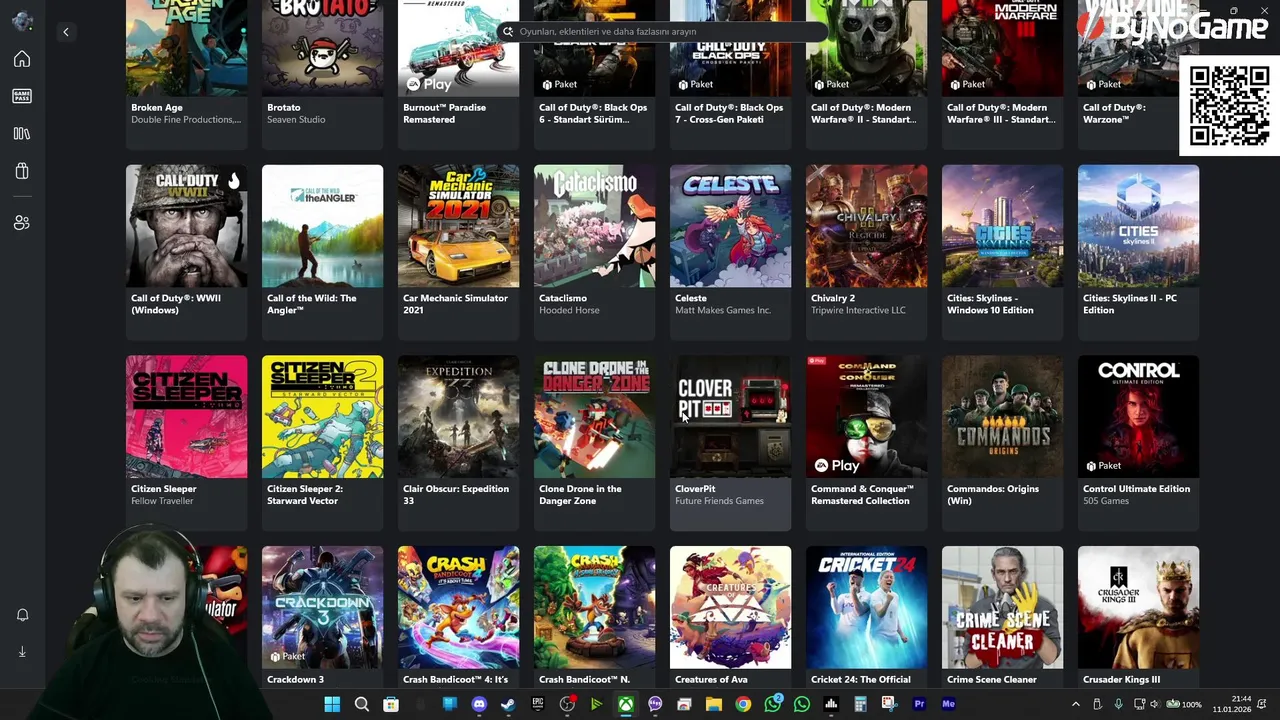Click Xbox app icon in taskbar
Screen dimensions: 1280x720
coord(625,704)
